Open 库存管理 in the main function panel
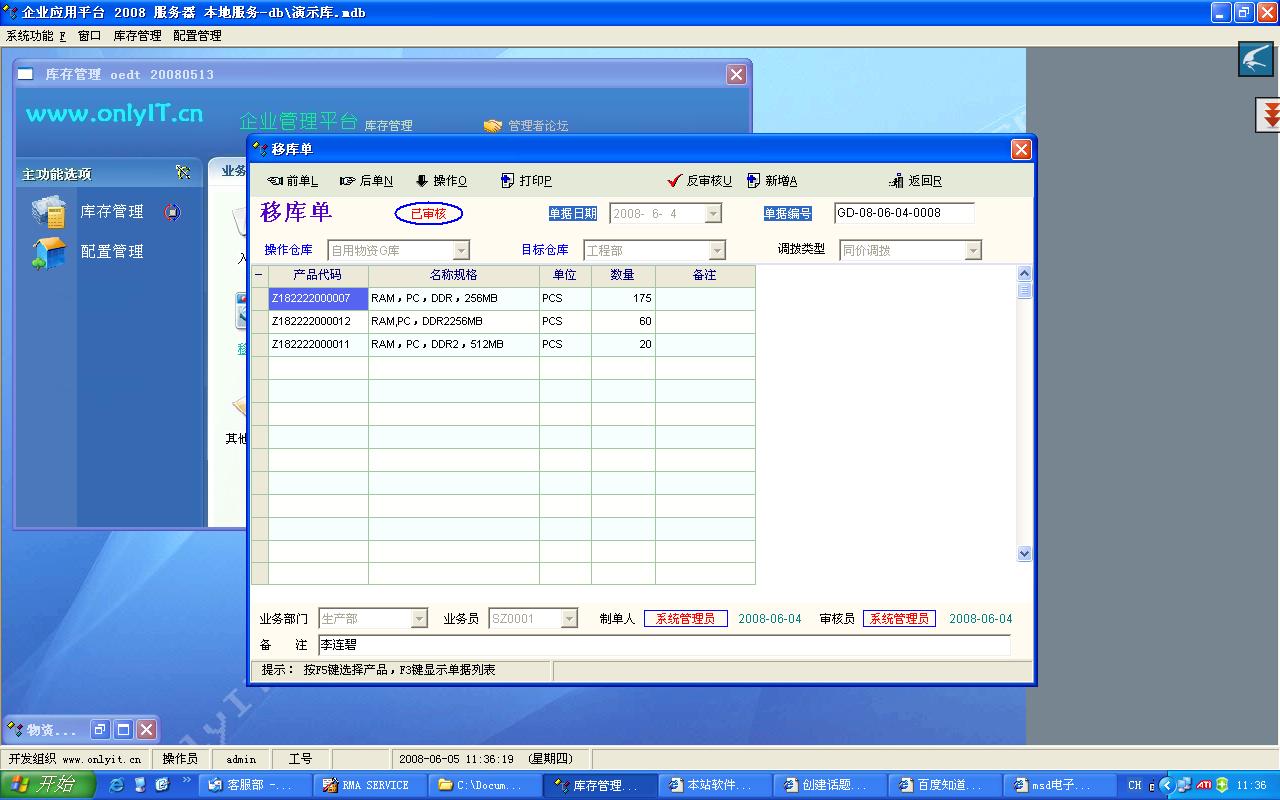Screen dimensions: 1280x800 pos(111,212)
